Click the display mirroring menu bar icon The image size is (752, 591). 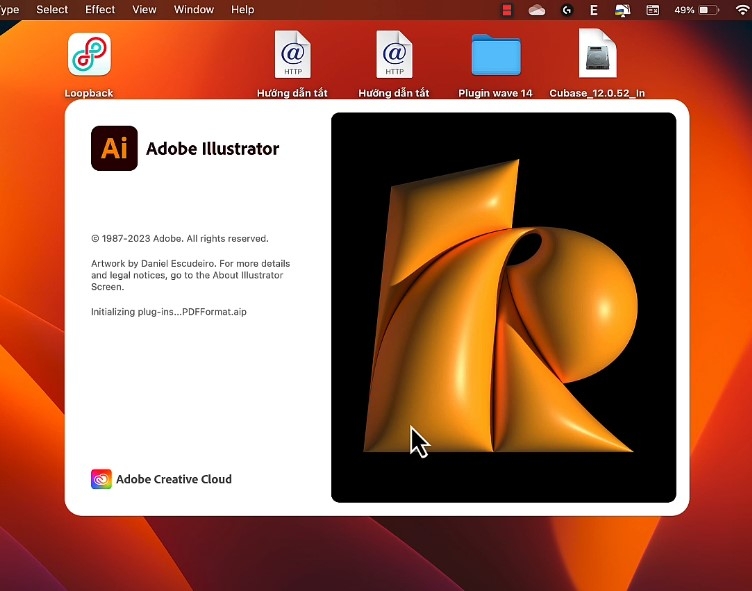click(x=623, y=10)
